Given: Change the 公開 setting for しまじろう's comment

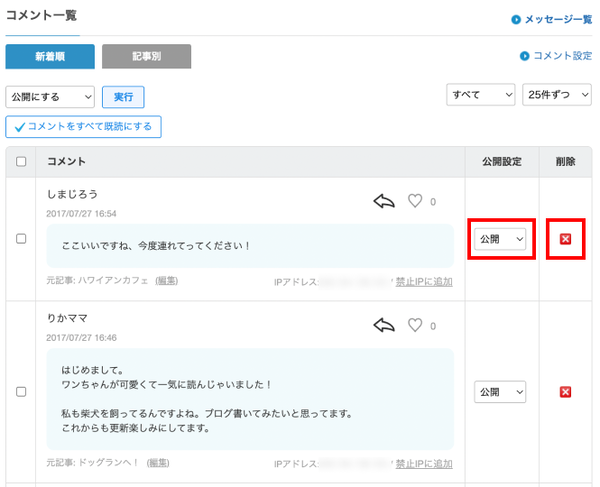Looking at the screenshot, I should pyautogui.click(x=500, y=239).
